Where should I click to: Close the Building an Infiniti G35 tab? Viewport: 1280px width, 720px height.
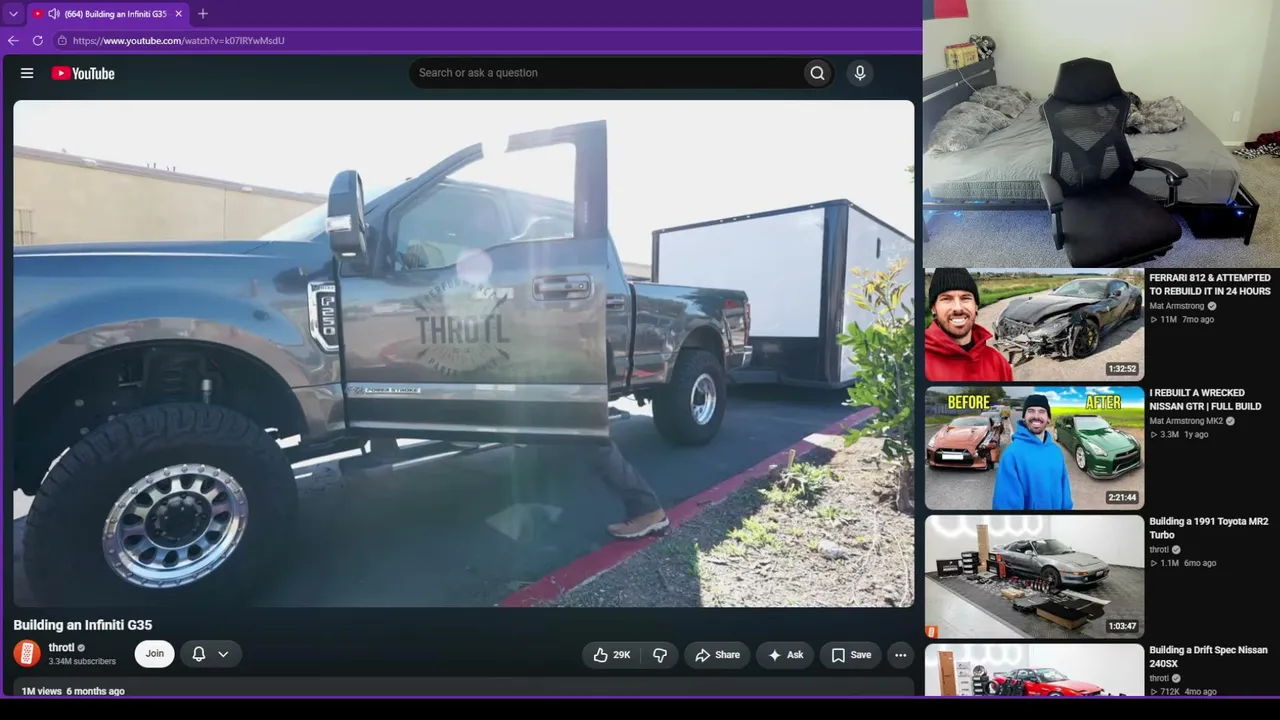[178, 14]
